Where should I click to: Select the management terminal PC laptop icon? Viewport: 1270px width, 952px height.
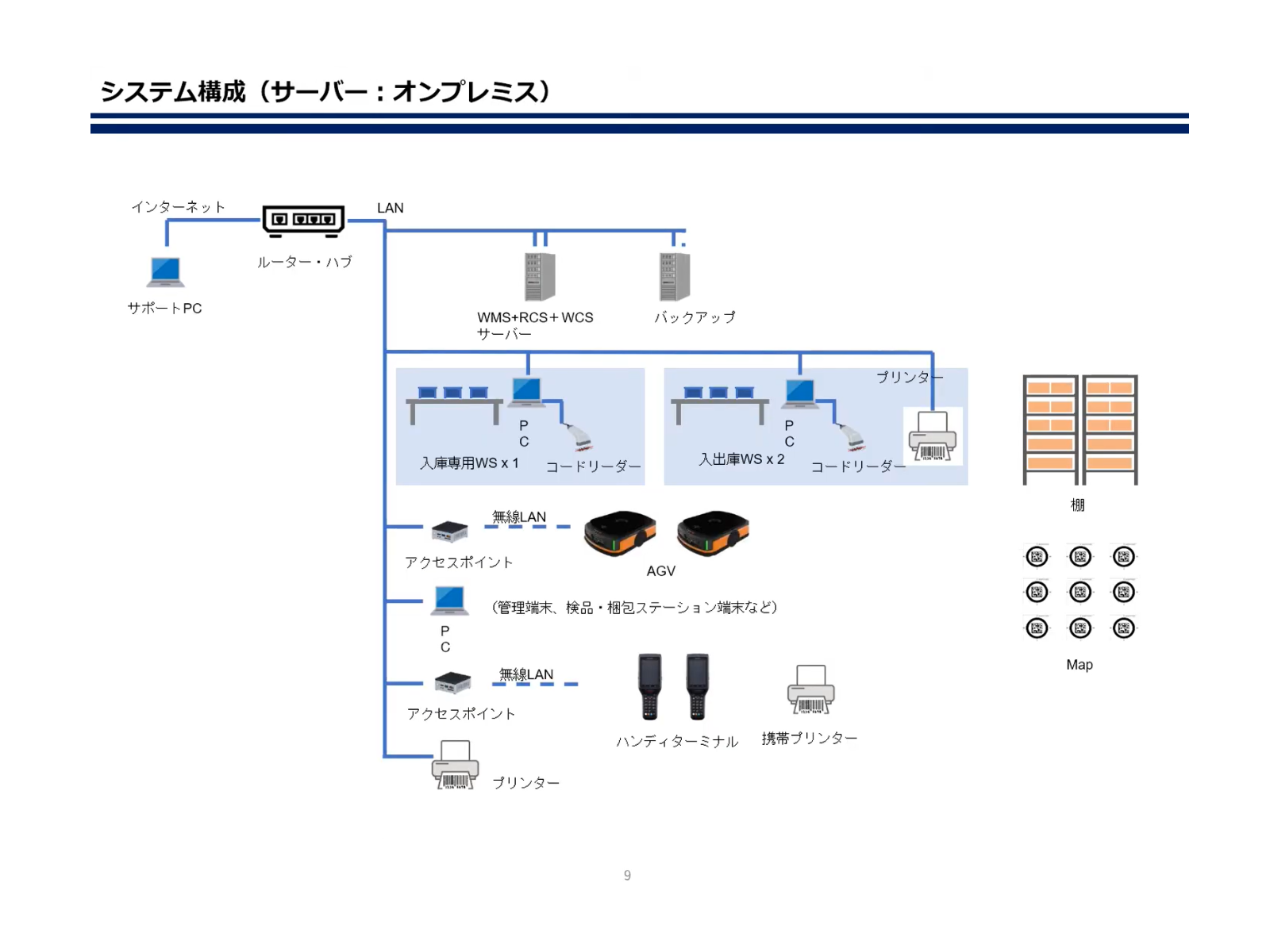pyautogui.click(x=449, y=601)
